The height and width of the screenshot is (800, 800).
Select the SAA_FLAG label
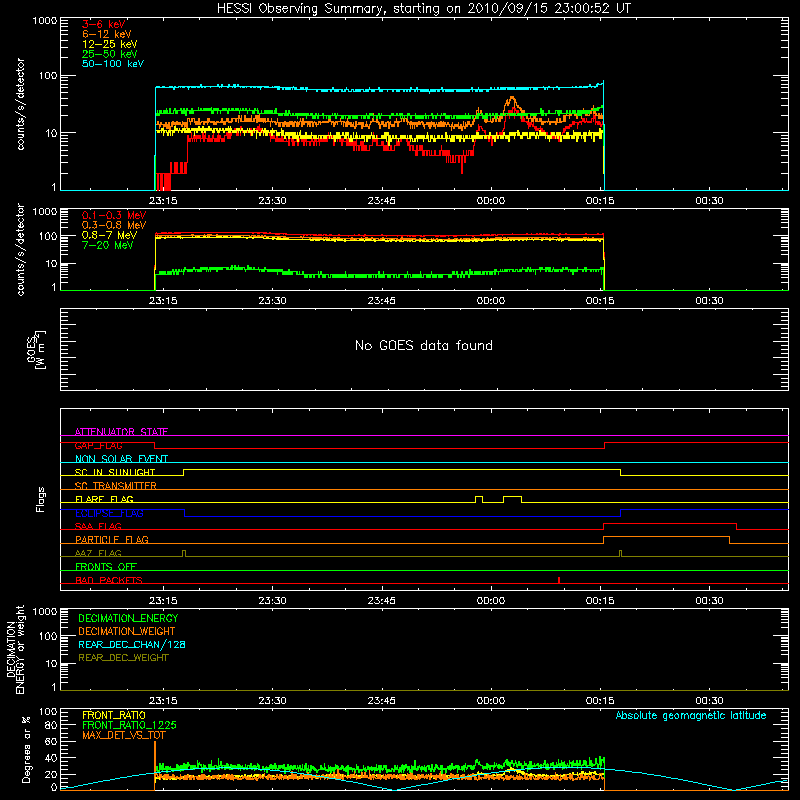(x=98, y=526)
